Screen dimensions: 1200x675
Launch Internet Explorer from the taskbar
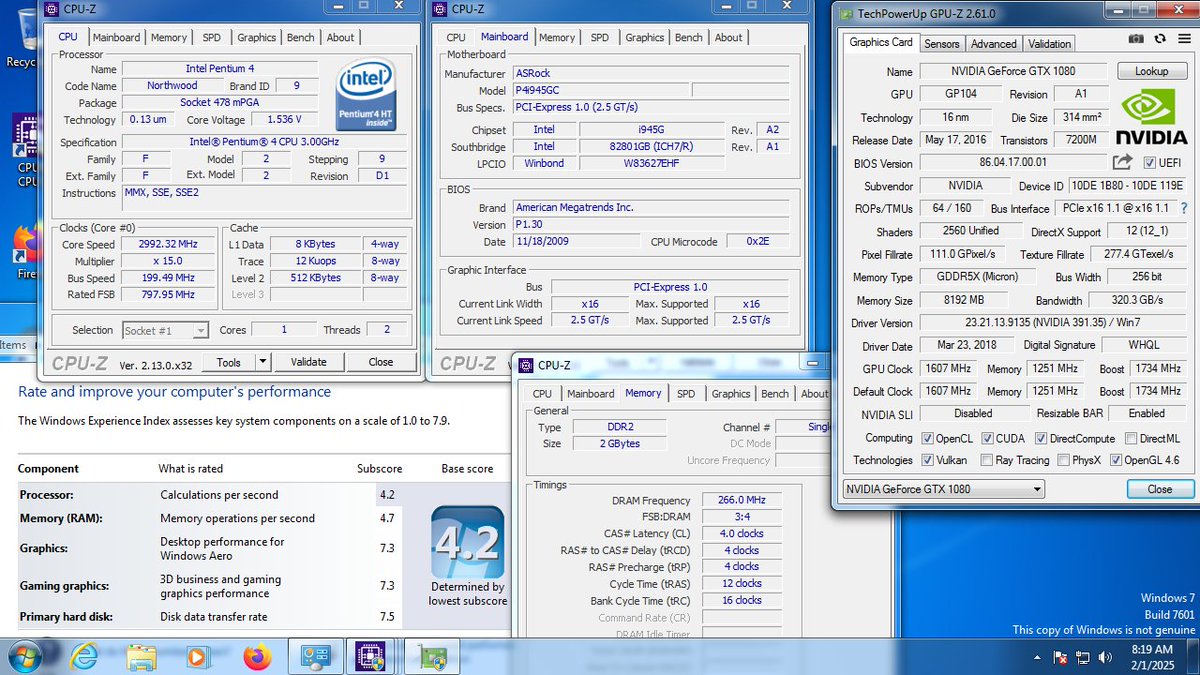pos(84,658)
